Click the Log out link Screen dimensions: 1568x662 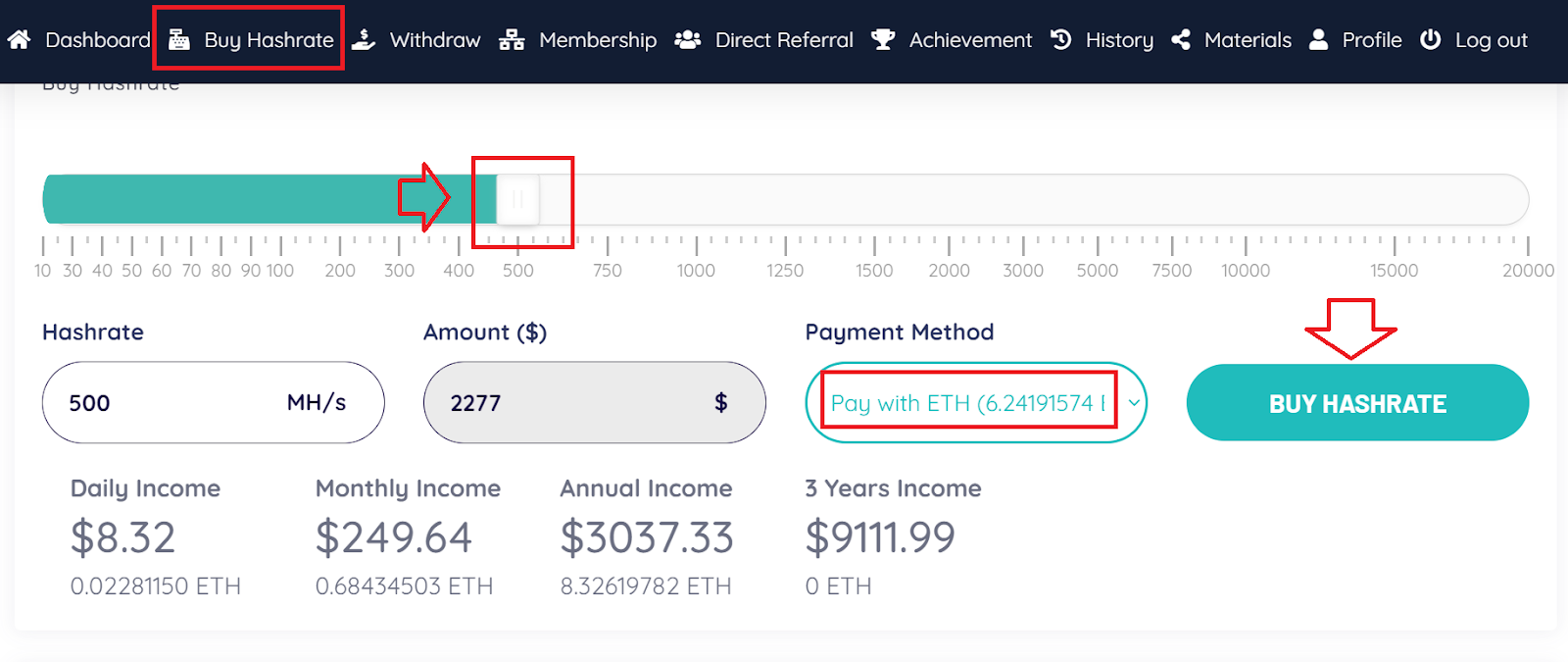coord(1491,40)
